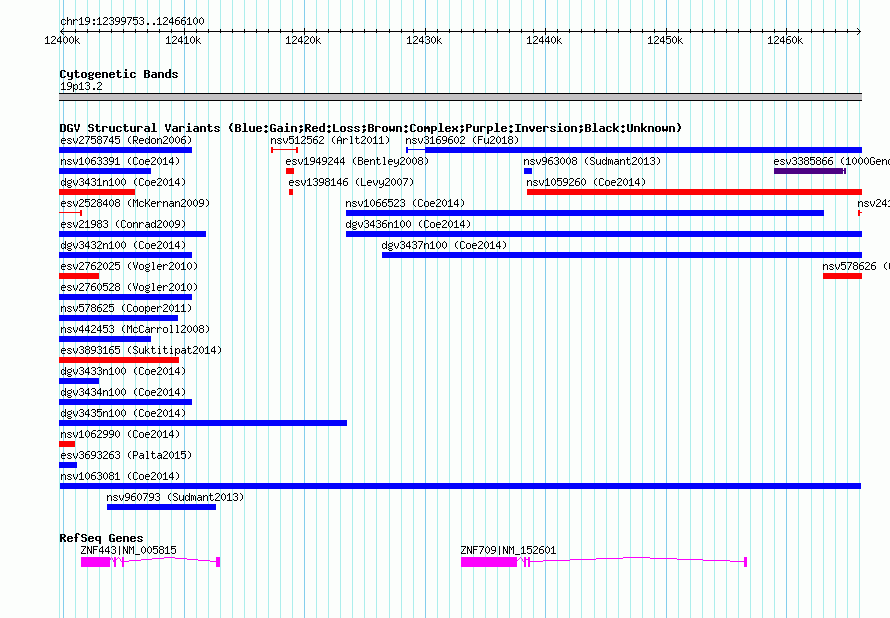890x618 pixels.
Task: Click the 12450k ruler position
Action: (x=665, y=40)
